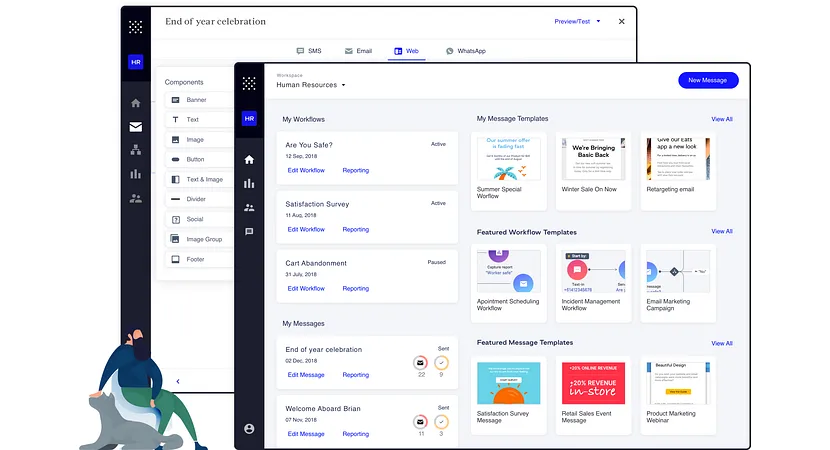Open Reporting for Cart Abandonment

[356, 289]
